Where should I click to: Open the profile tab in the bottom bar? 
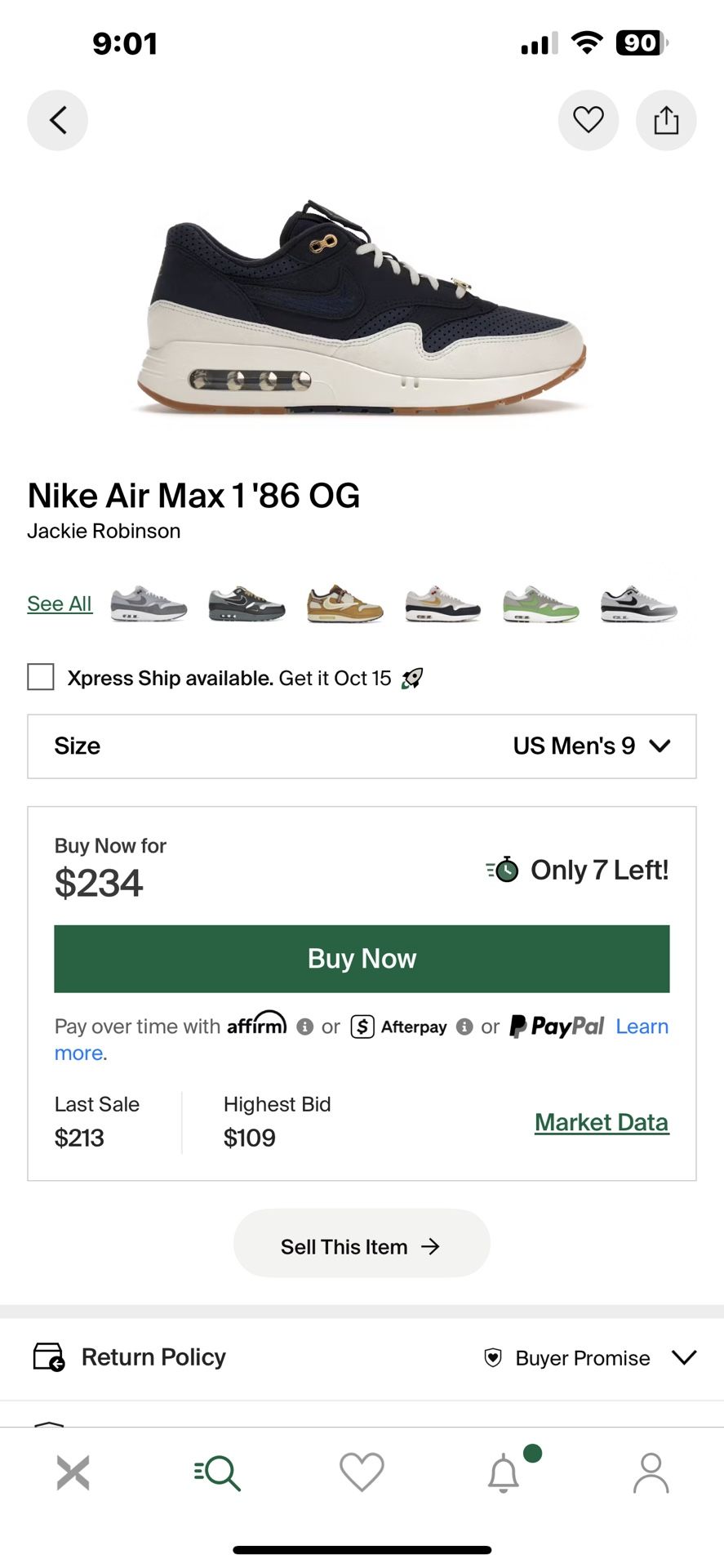coord(651,1472)
